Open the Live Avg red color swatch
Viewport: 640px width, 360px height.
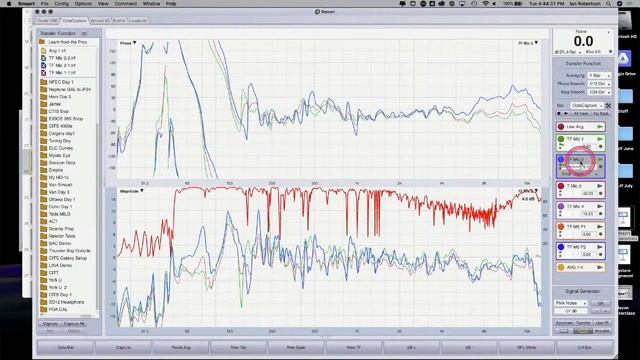[x=561, y=127]
